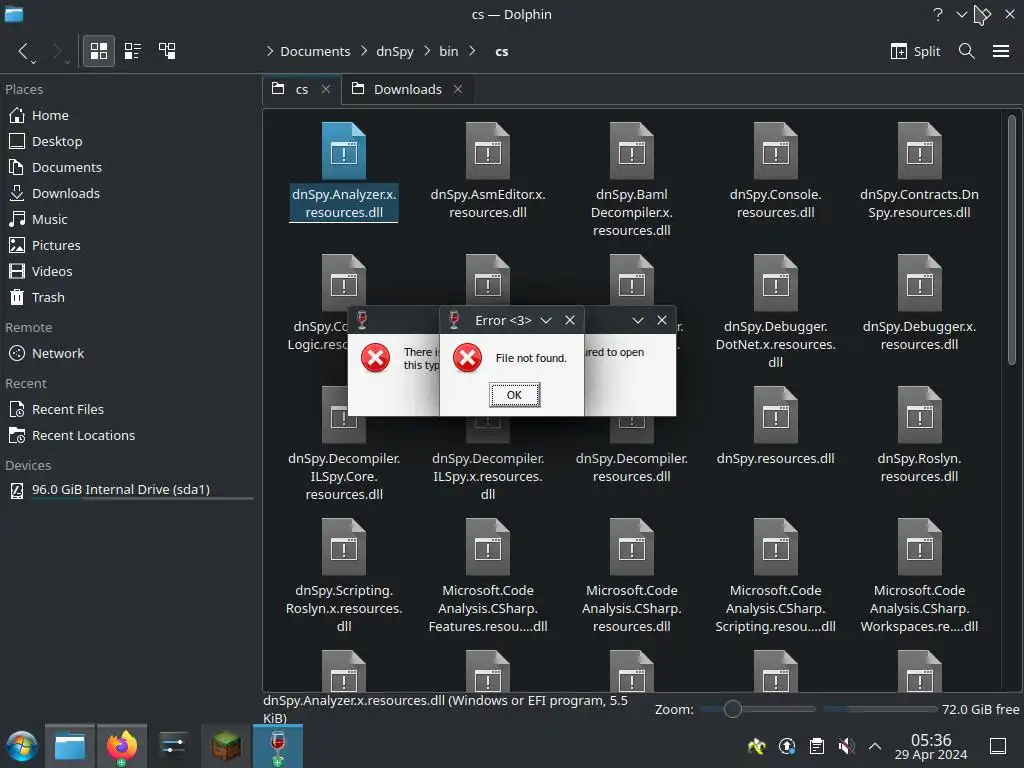Toggle muted volume in system tray
The image size is (1024, 768).
(846, 746)
